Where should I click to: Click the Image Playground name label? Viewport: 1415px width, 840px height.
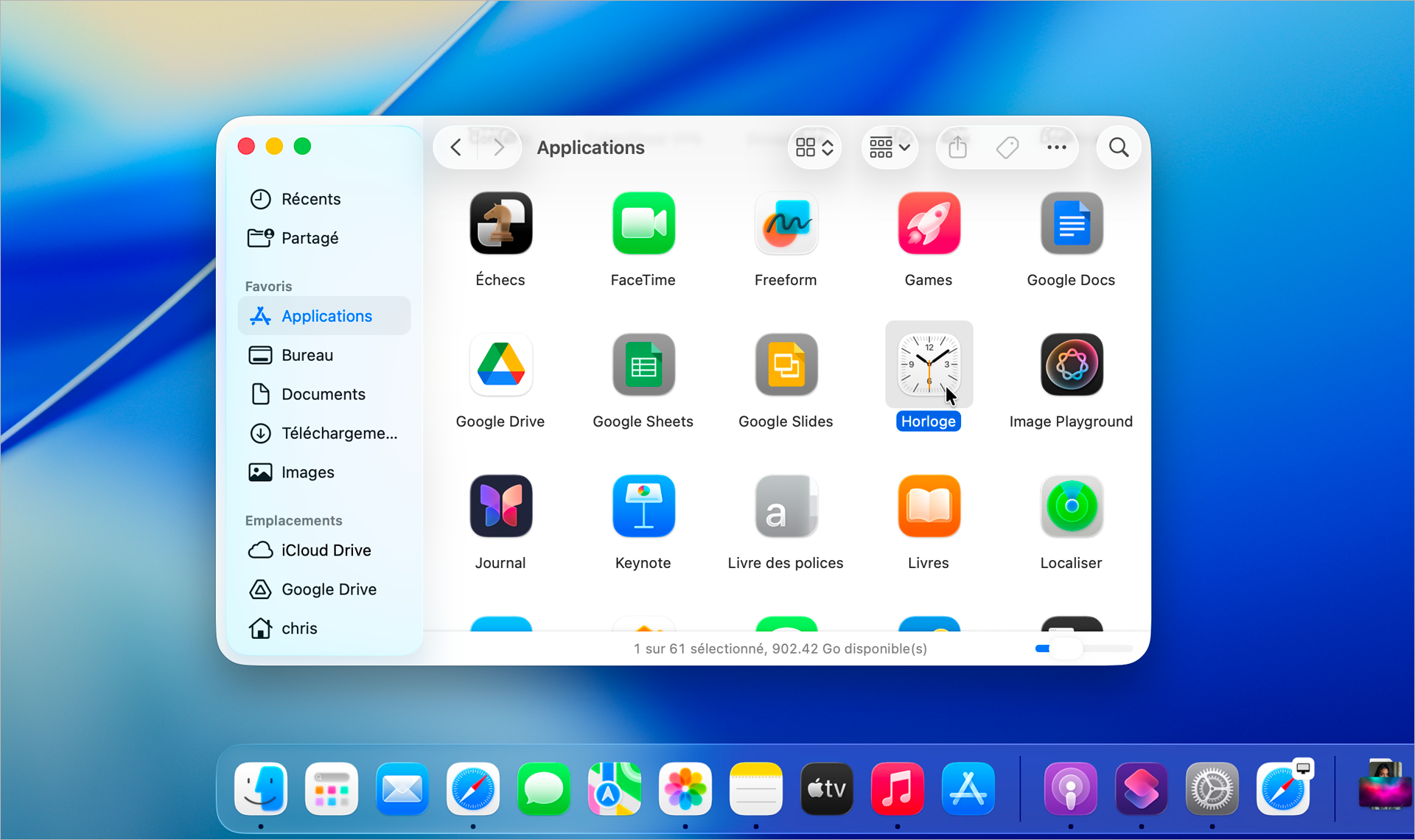point(1072,421)
